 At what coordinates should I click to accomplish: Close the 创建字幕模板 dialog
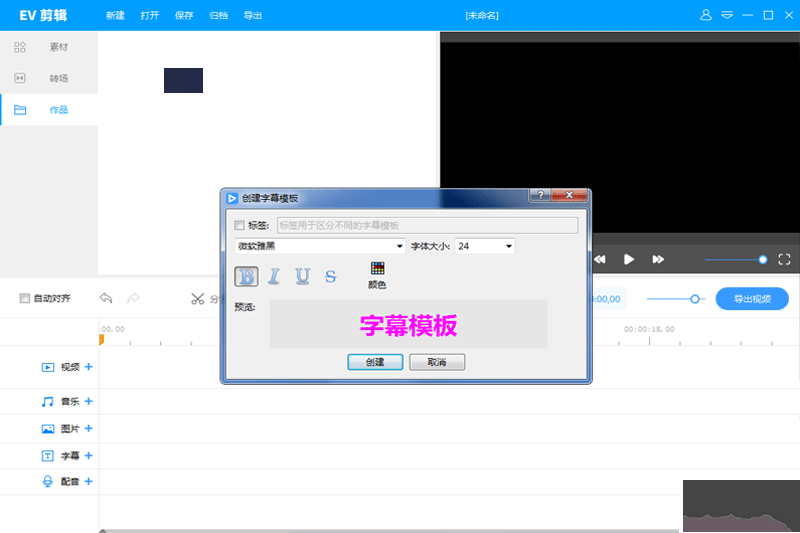569,195
